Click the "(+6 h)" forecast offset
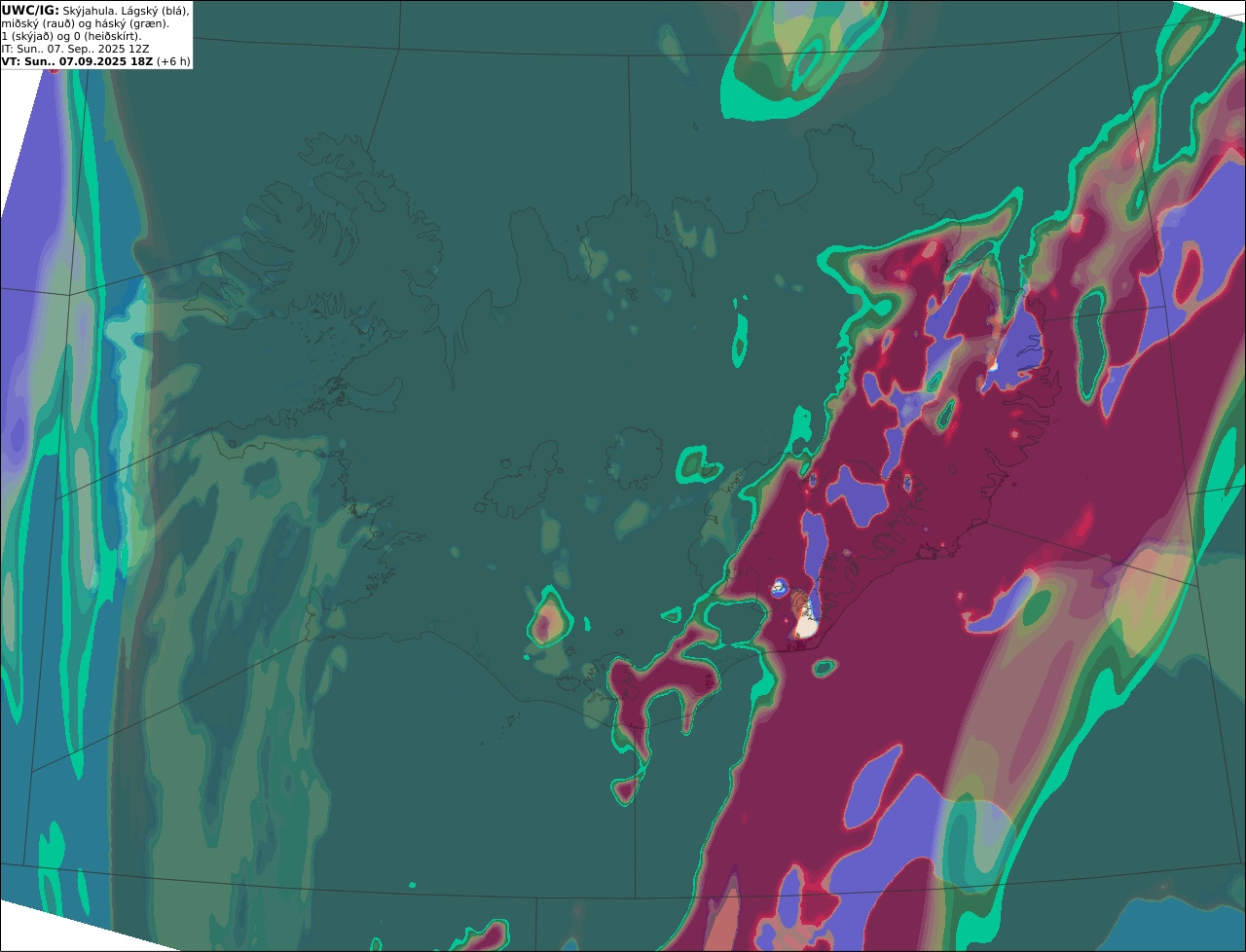1246x952 pixels. (x=173, y=61)
